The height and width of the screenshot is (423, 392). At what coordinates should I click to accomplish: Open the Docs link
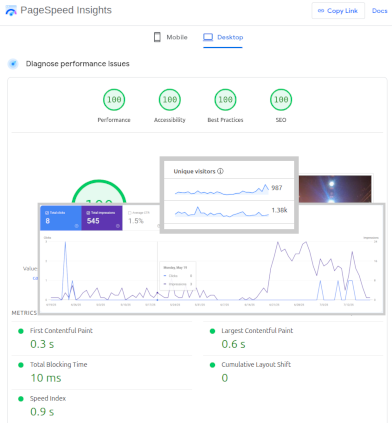pos(380,11)
